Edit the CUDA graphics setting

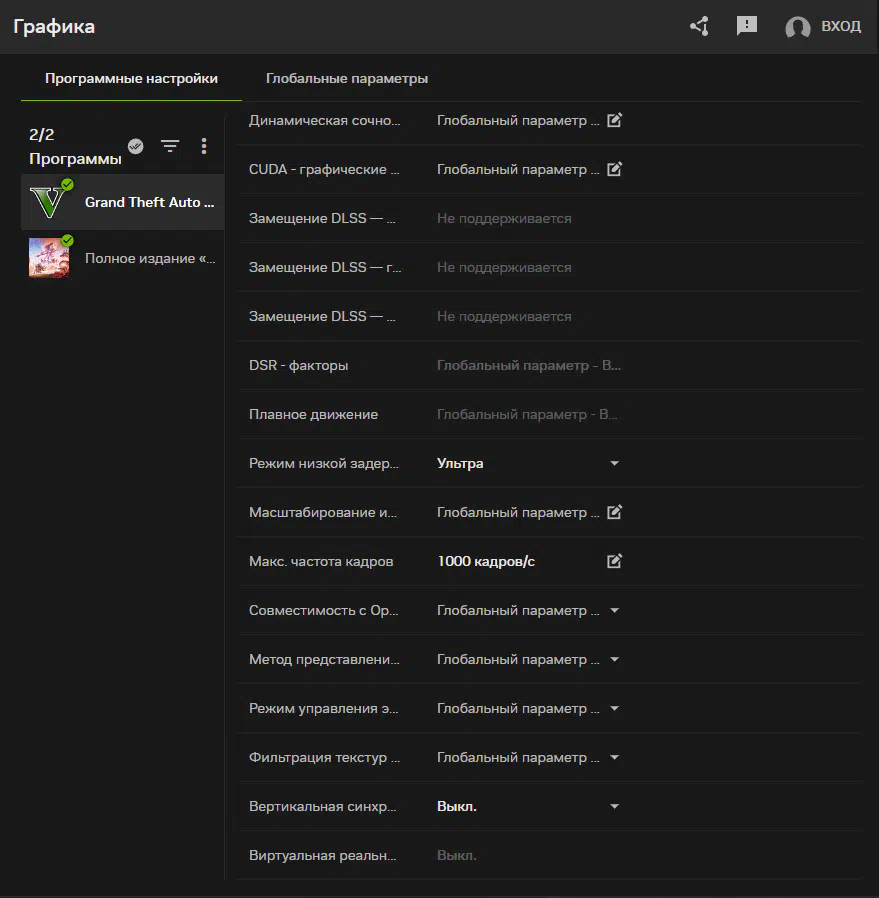[x=615, y=169]
